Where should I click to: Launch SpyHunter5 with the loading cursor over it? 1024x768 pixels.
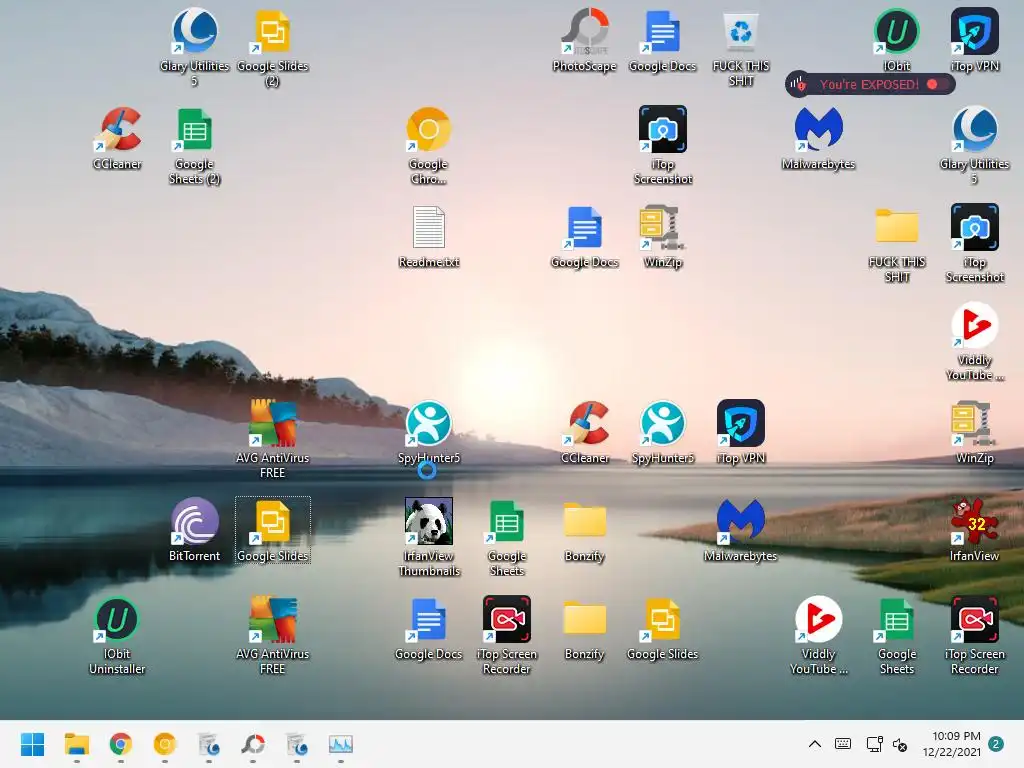coord(428,432)
